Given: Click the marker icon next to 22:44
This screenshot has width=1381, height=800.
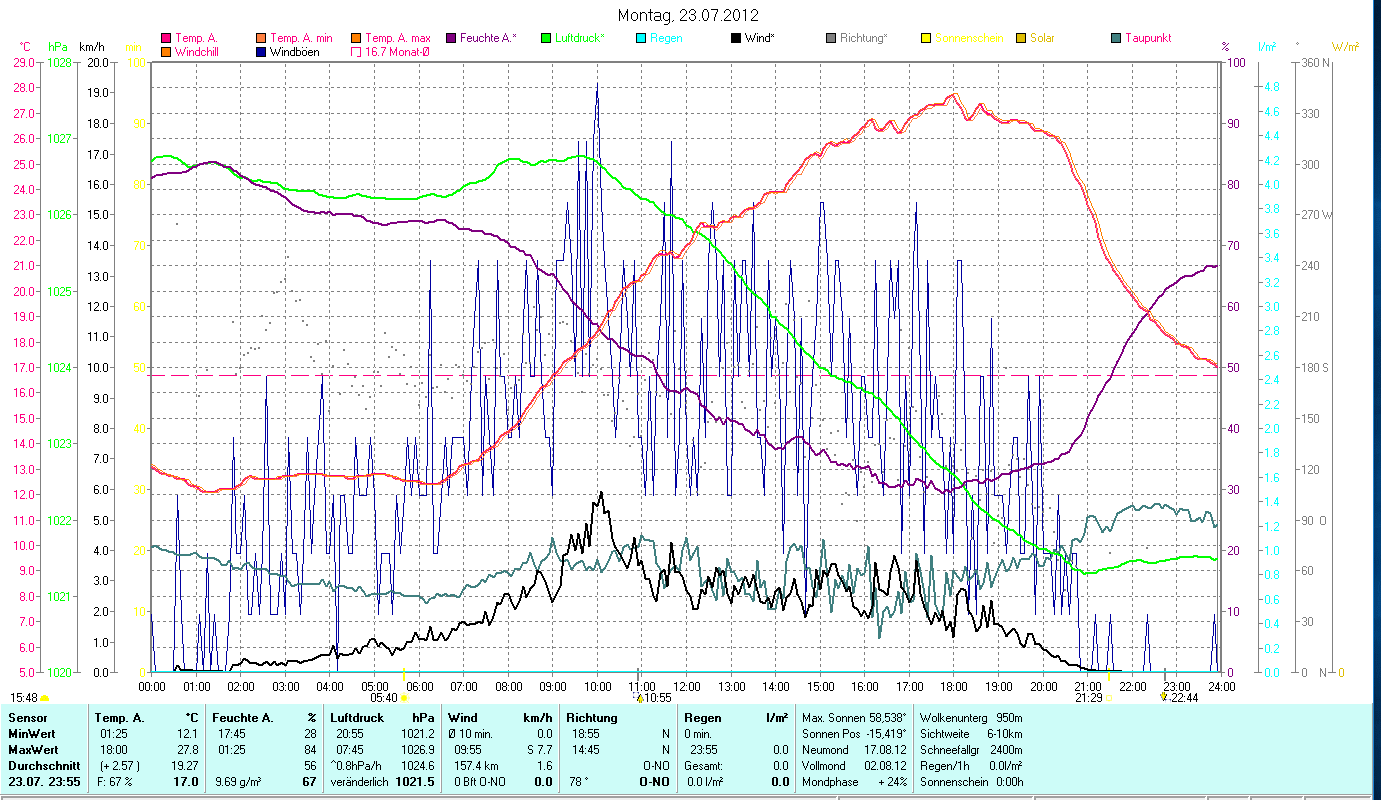Looking at the screenshot, I should click(1163, 697).
